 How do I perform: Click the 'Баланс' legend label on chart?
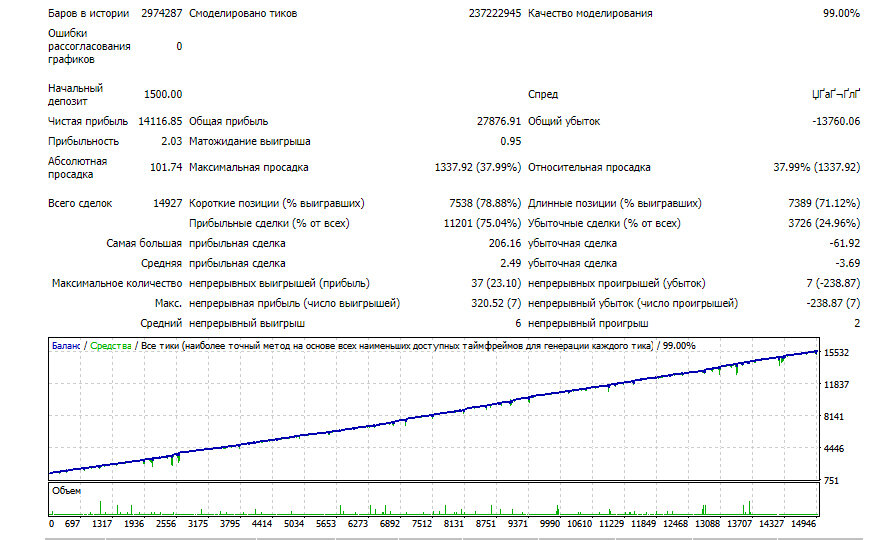[x=66, y=345]
